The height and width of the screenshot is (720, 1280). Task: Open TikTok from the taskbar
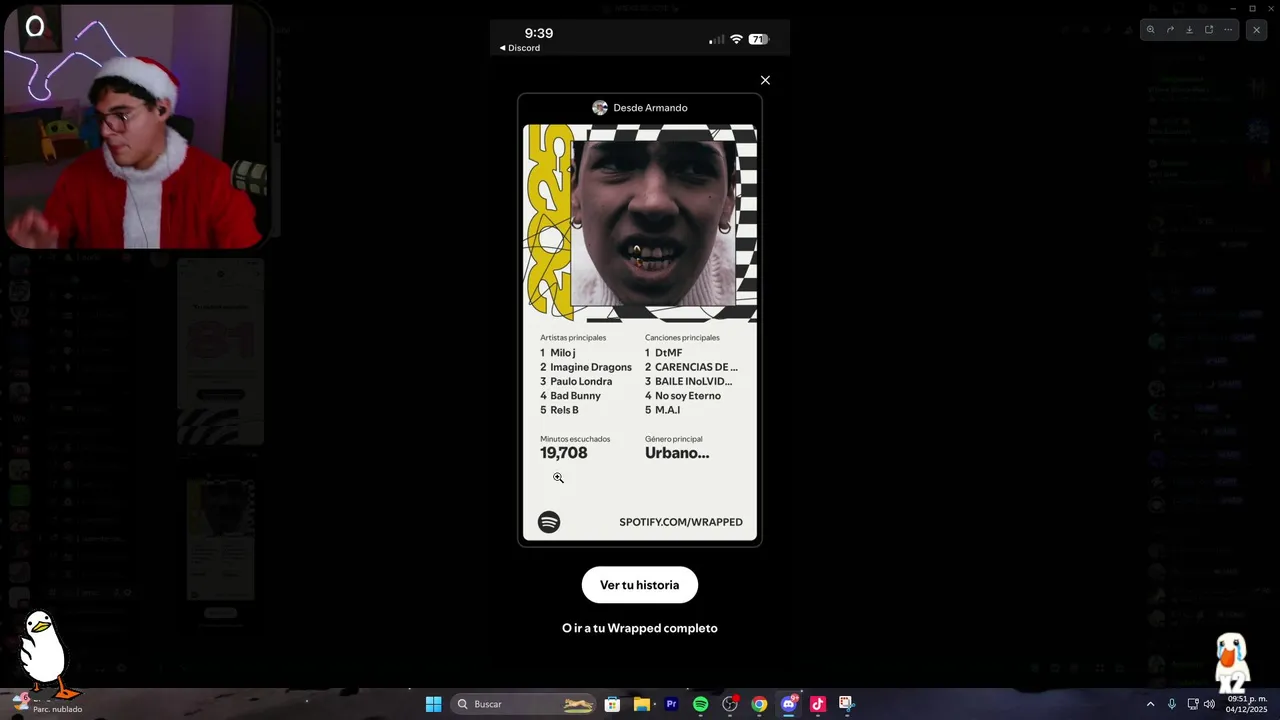(x=817, y=704)
